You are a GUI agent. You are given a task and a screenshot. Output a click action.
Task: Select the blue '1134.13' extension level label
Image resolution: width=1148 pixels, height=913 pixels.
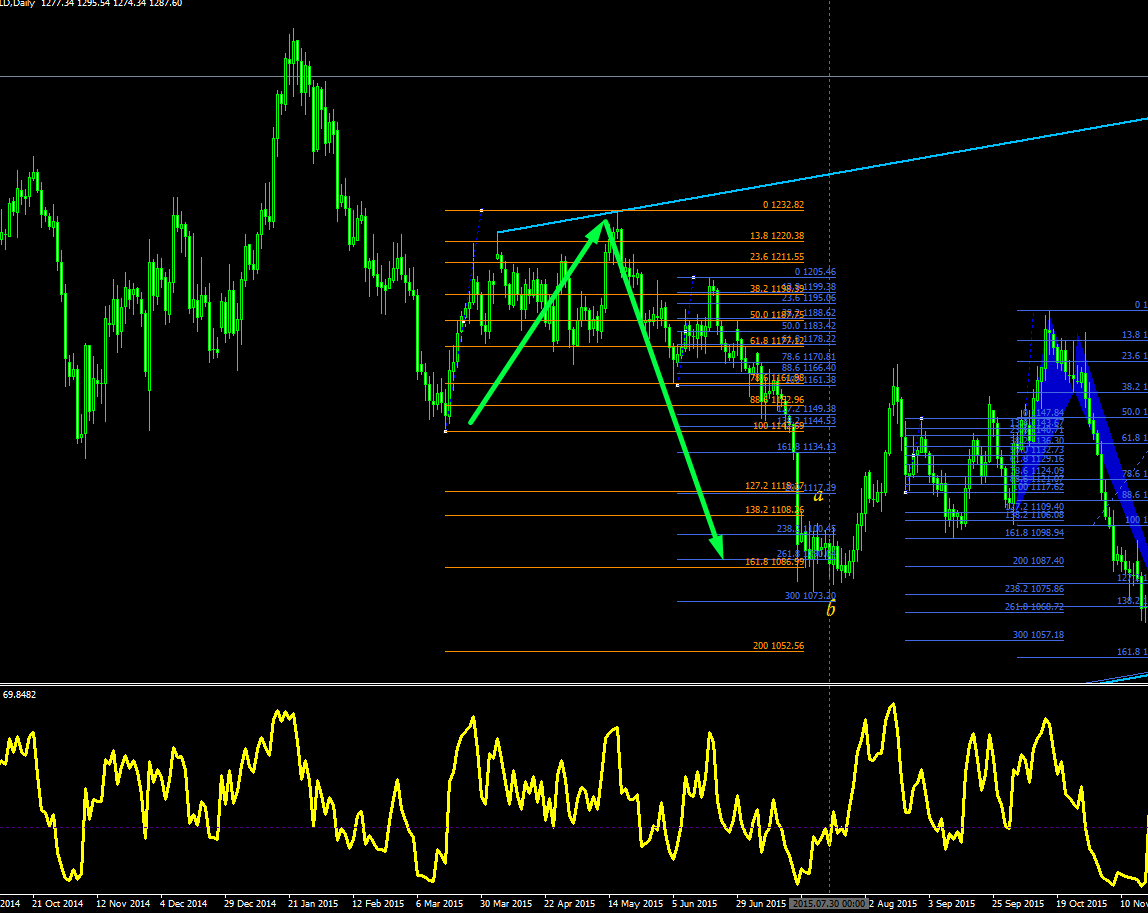pos(806,447)
